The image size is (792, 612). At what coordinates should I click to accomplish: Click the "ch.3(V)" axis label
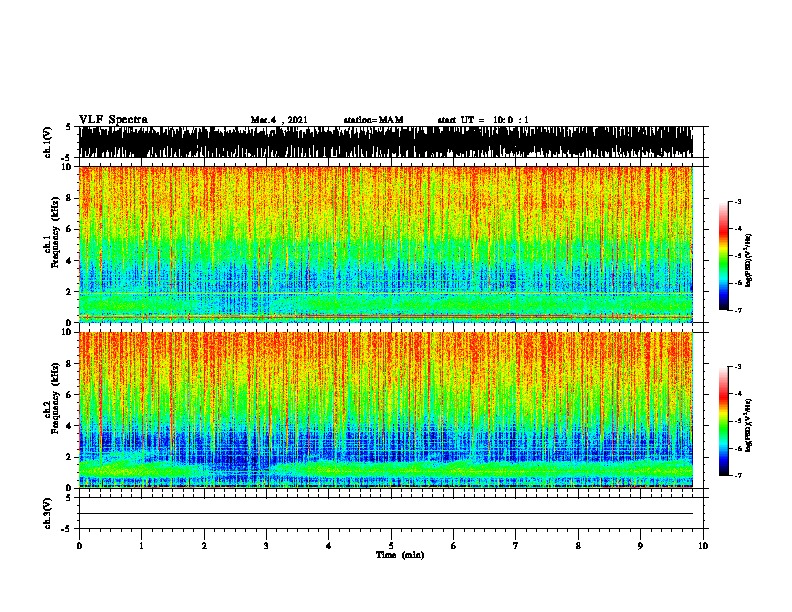[x=47, y=513]
